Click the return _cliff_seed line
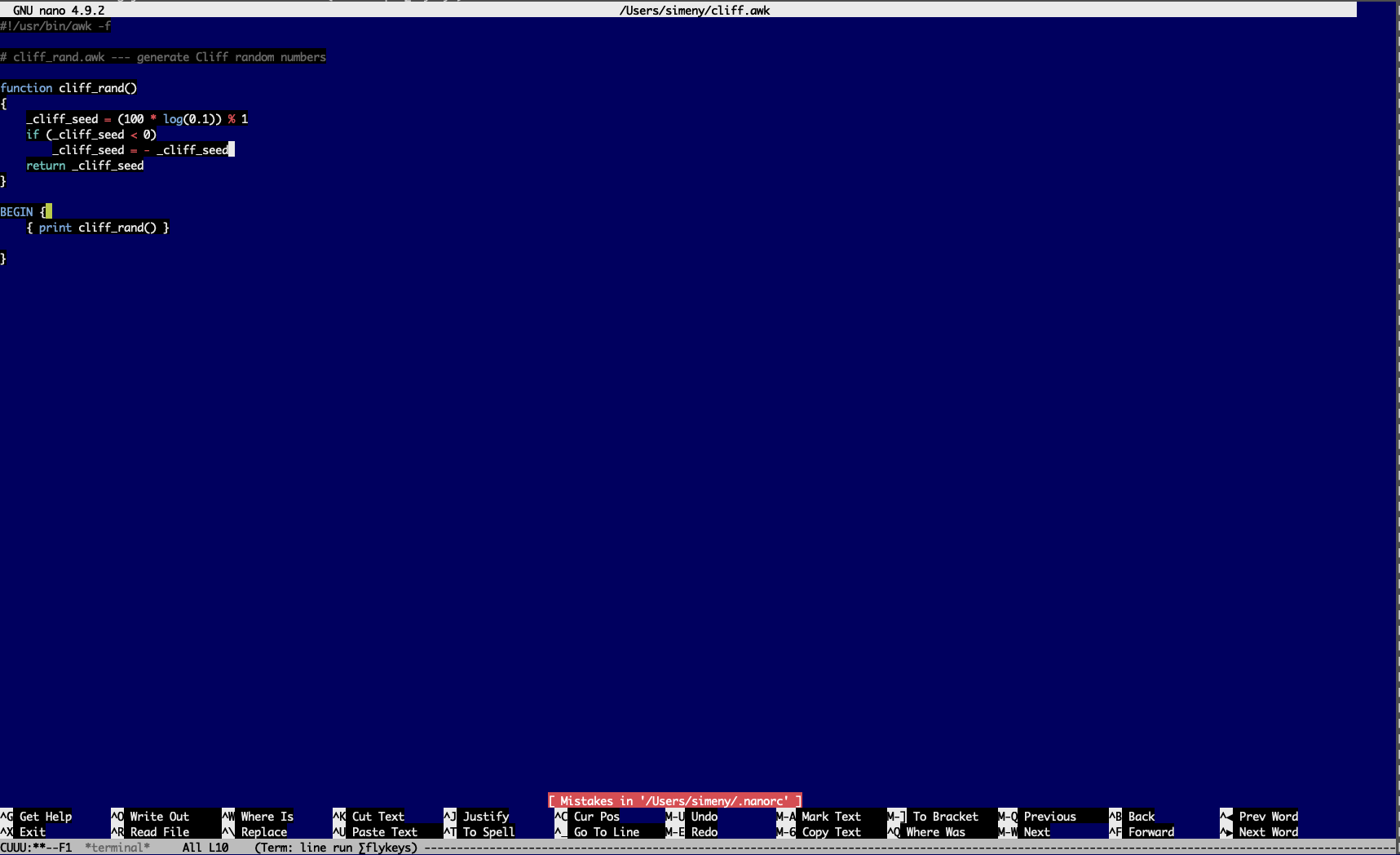 click(x=85, y=166)
